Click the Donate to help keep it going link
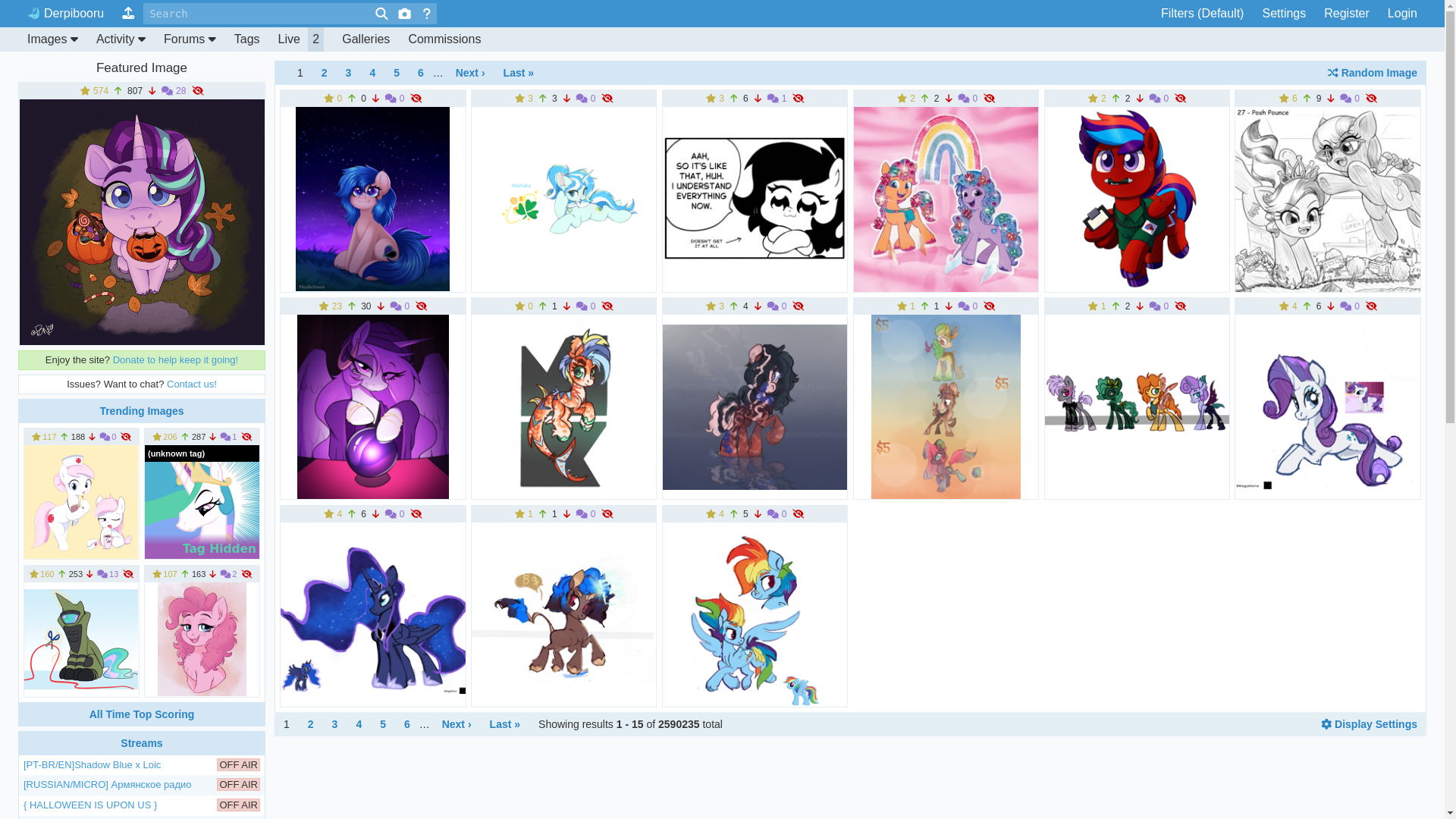 [x=175, y=360]
